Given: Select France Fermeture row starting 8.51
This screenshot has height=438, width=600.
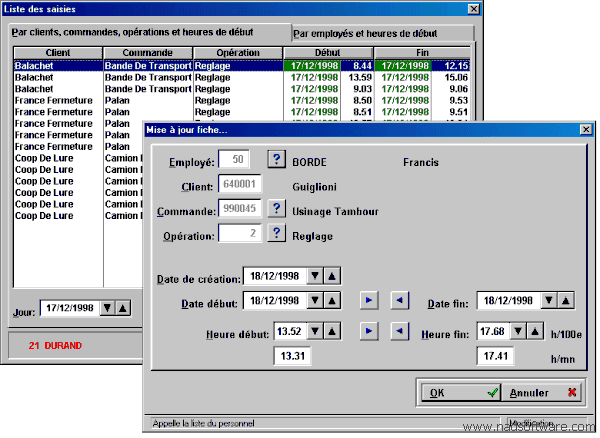Looking at the screenshot, I should (242, 112).
